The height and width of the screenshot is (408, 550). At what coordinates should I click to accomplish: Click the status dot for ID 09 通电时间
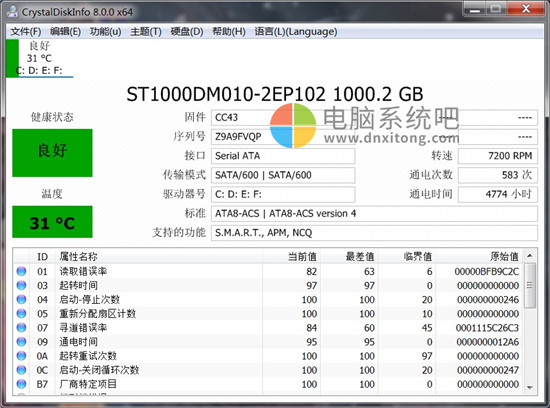click(21, 342)
